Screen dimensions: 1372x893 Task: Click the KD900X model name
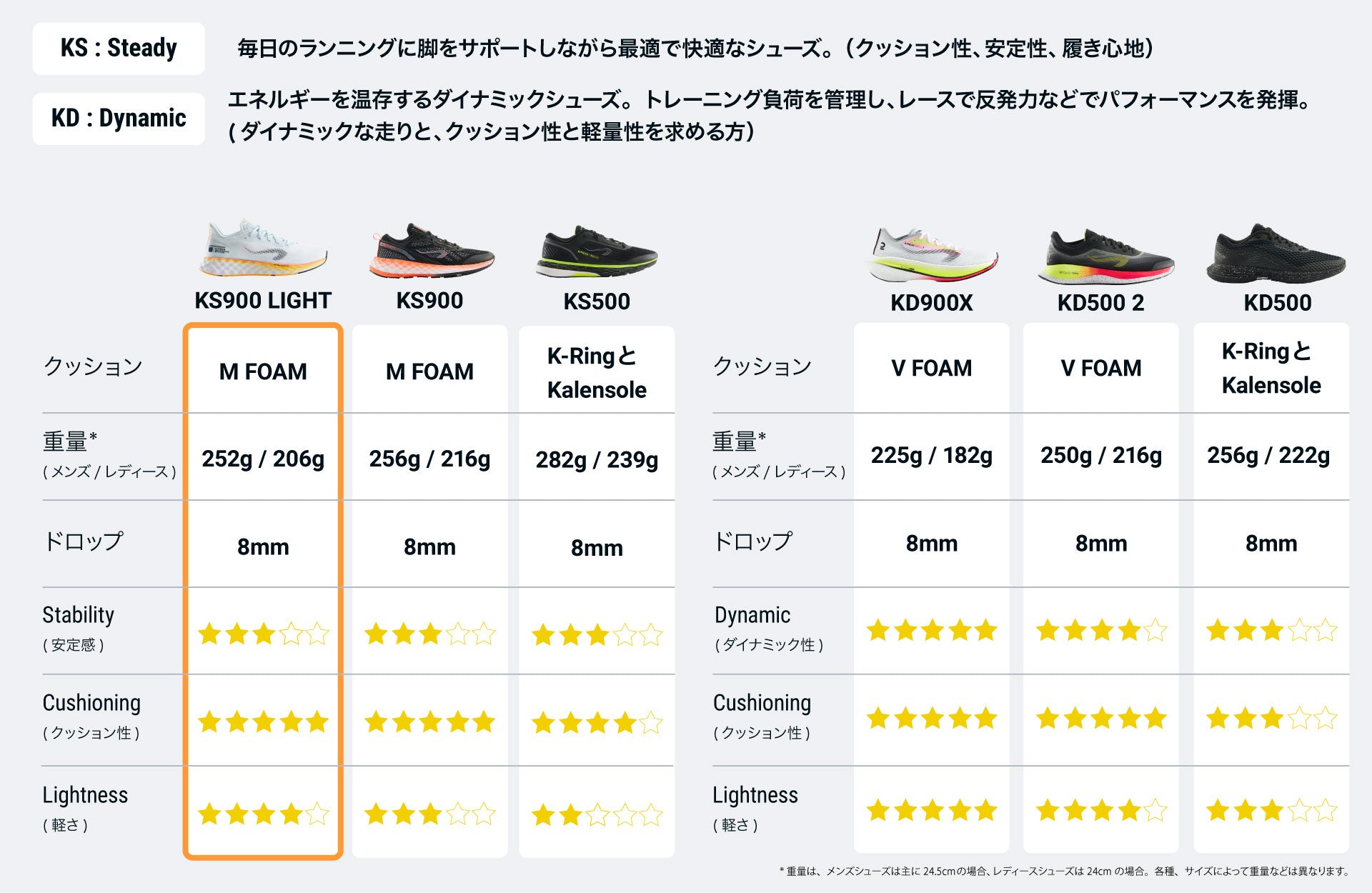(931, 303)
